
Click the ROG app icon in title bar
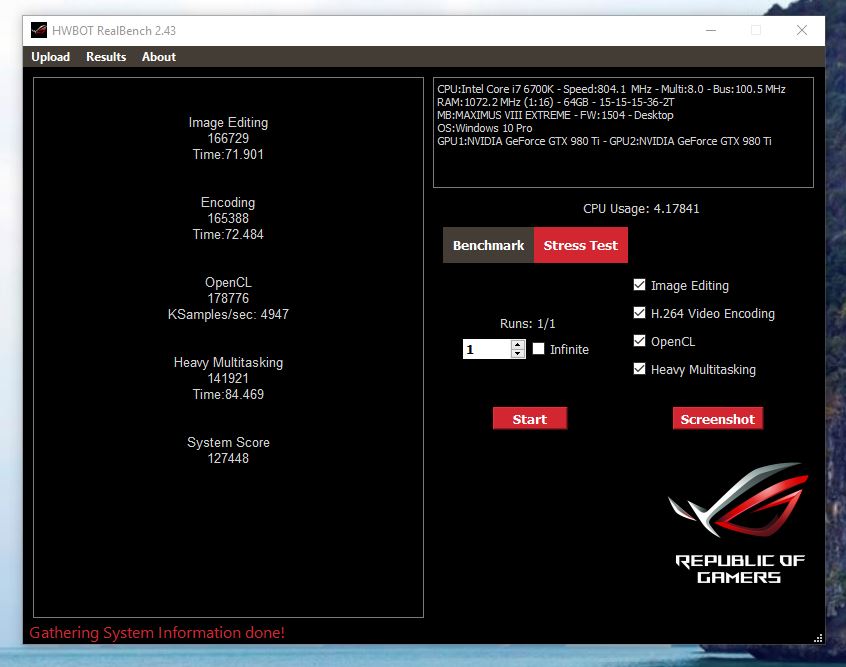(39, 30)
